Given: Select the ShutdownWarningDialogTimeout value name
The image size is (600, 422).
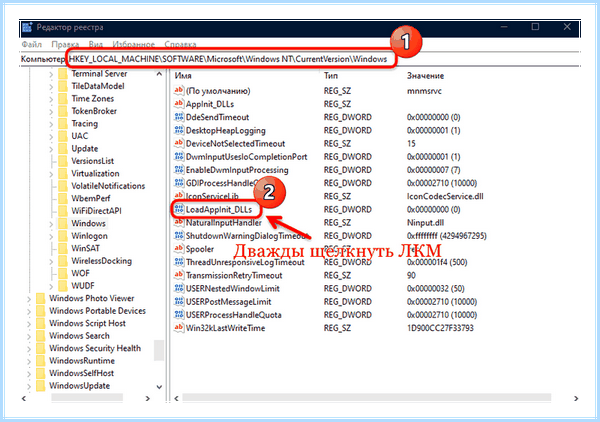Looking at the screenshot, I should click(246, 236).
